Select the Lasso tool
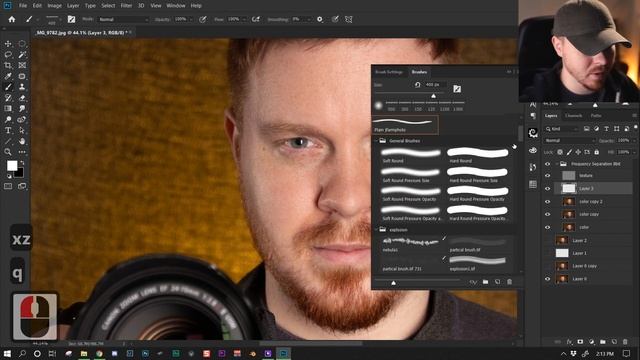This screenshot has width=640, height=360. point(8,54)
